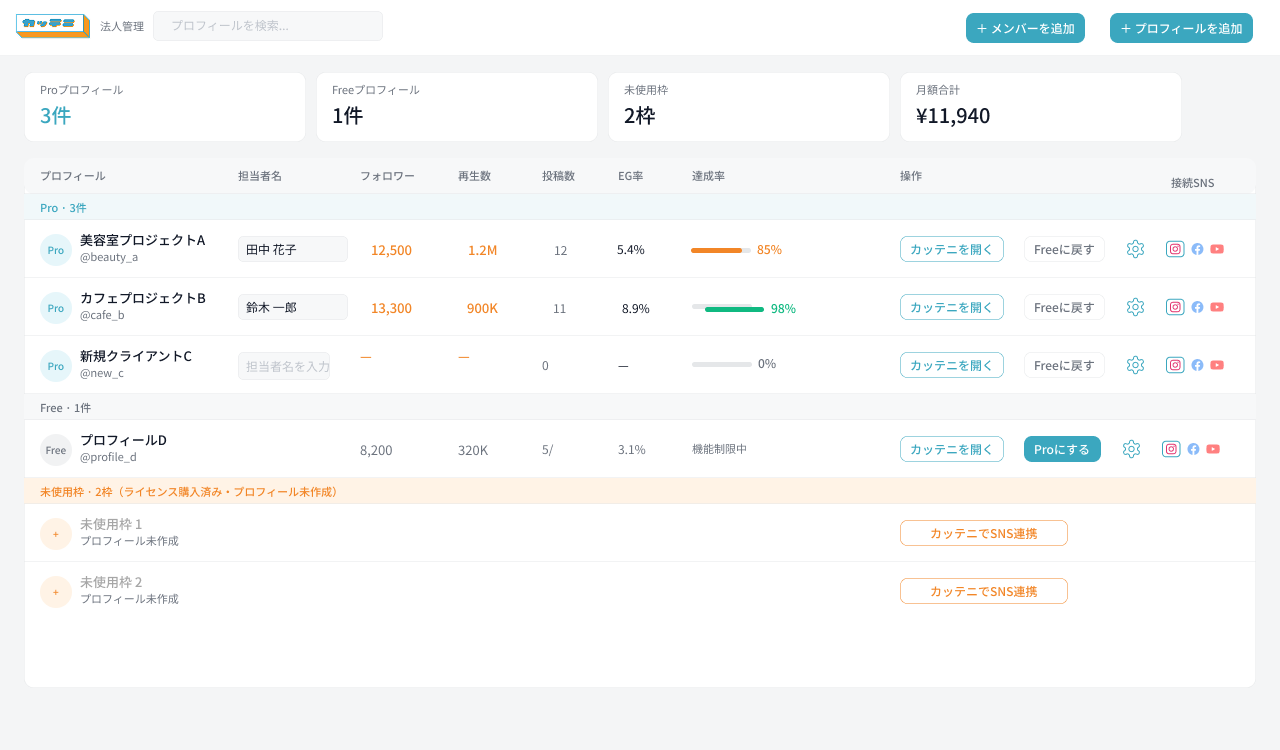Image resolution: width=1280 pixels, height=750 pixels.
Task: Open settings gear for カフェプロジェクトB
Action: pos(1135,307)
